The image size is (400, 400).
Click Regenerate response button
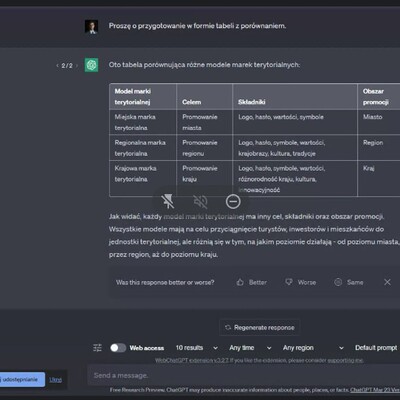[x=259, y=328]
